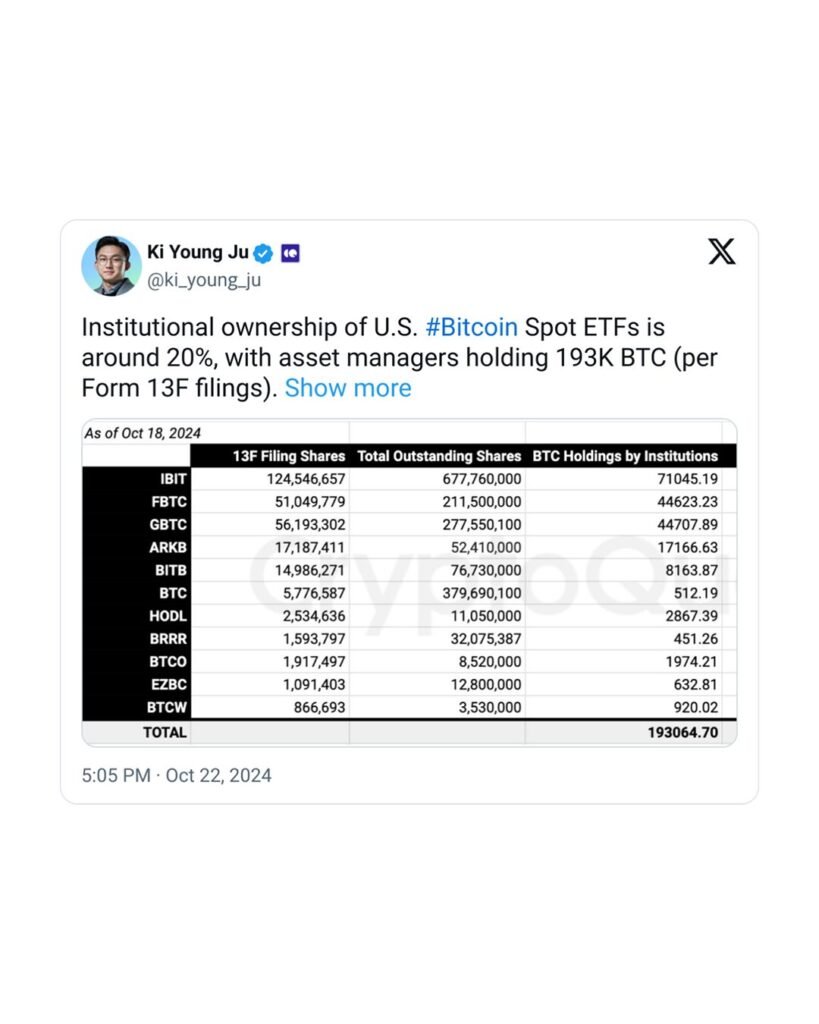Click the Ki Young Ju display name
The height and width of the screenshot is (1024, 819).
(x=197, y=252)
